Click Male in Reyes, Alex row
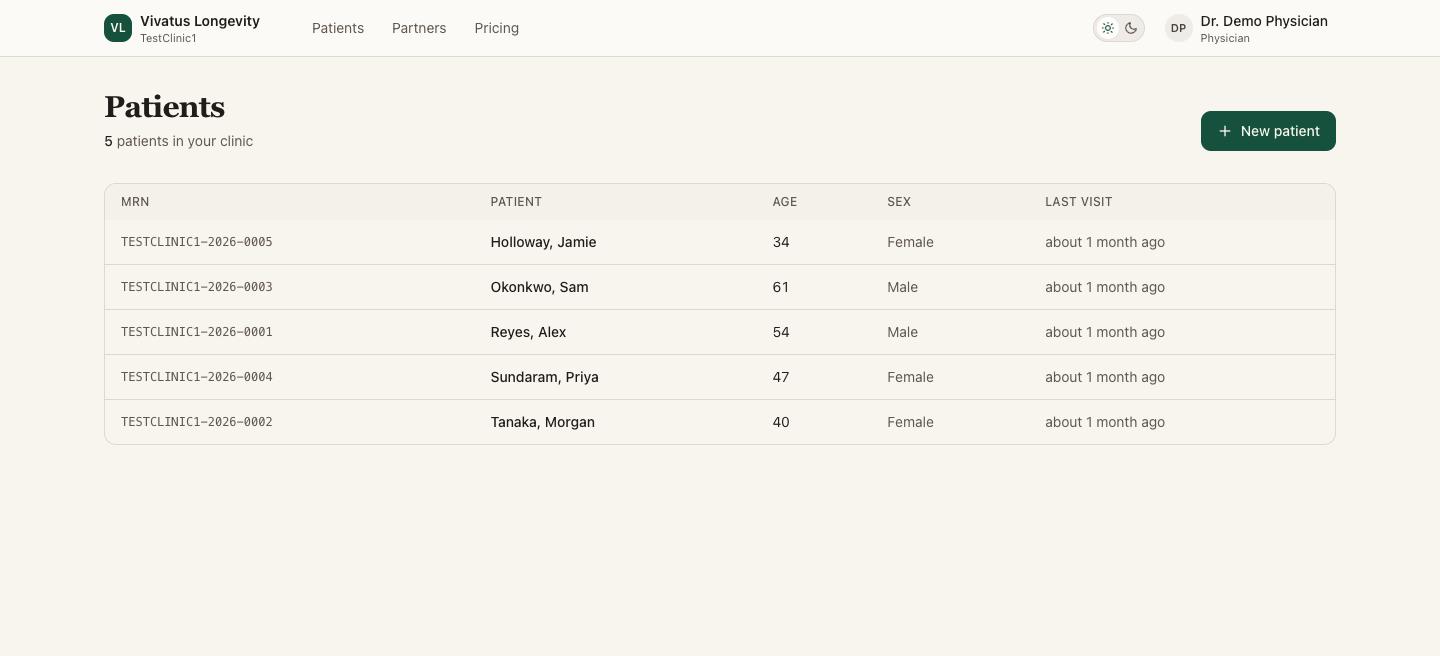 click(902, 332)
